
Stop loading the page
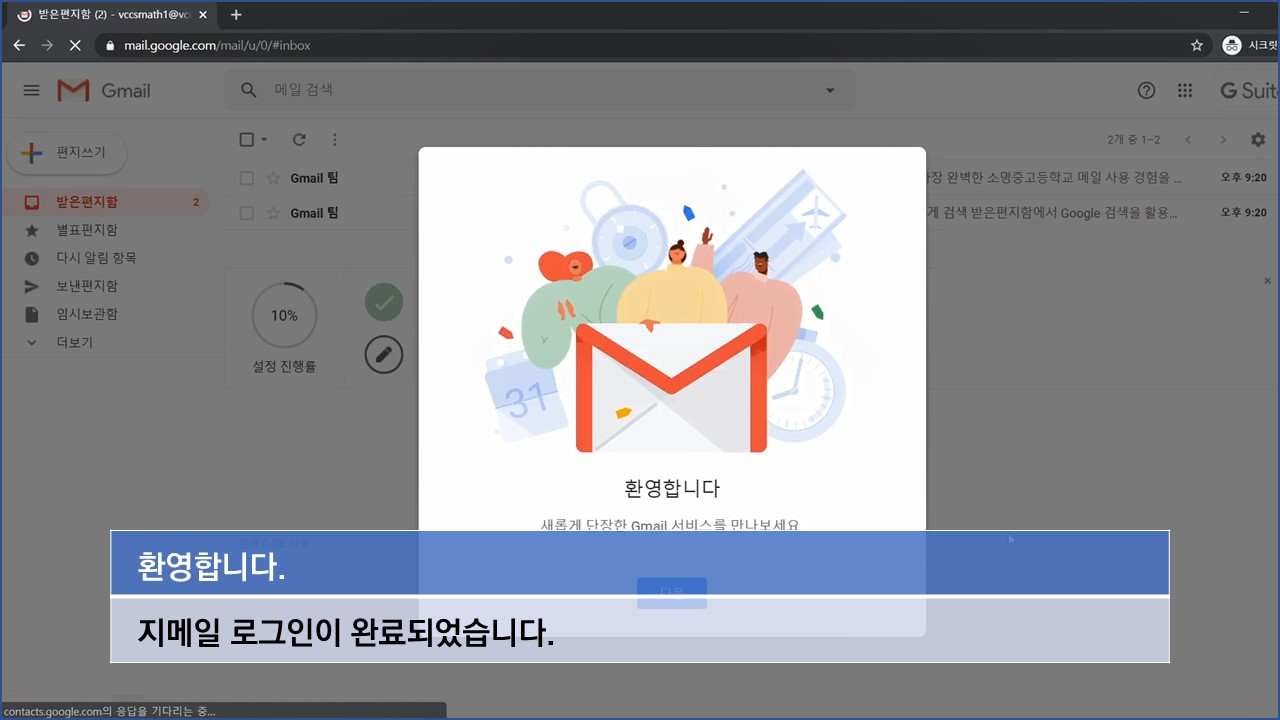76,45
